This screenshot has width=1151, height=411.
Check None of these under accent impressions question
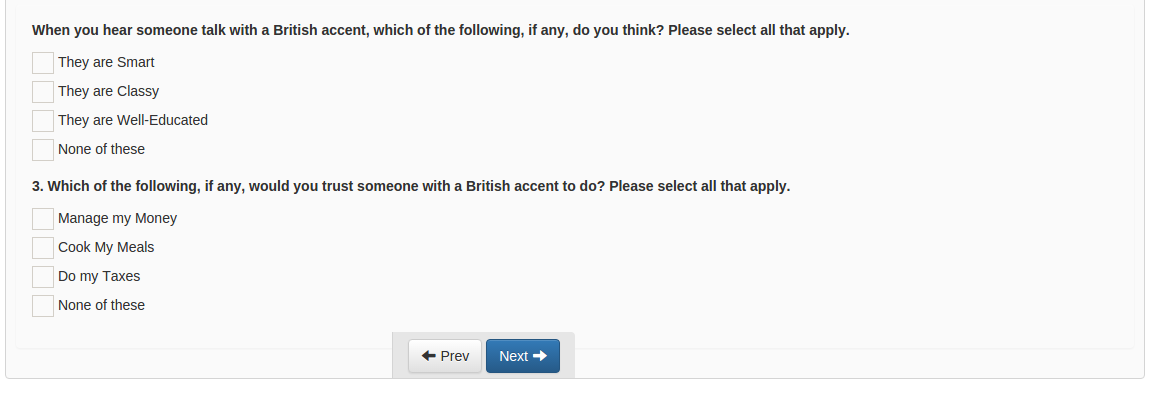pos(43,150)
